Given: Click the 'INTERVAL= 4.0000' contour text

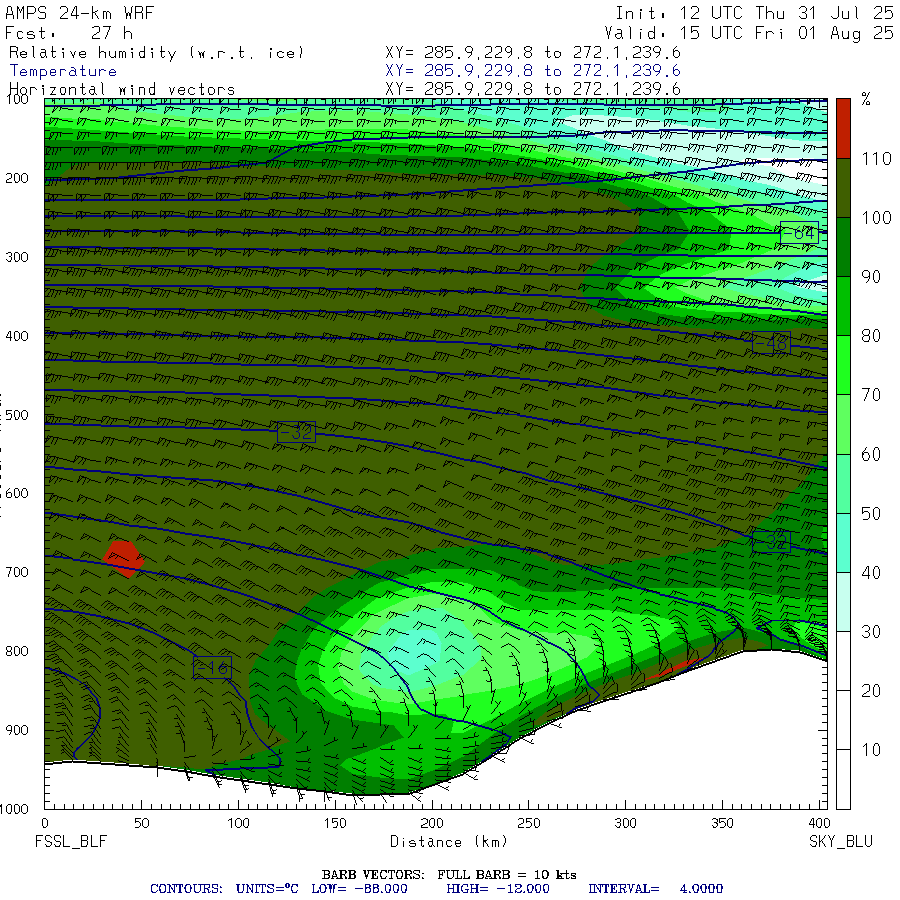Looking at the screenshot, I should coord(655,889).
